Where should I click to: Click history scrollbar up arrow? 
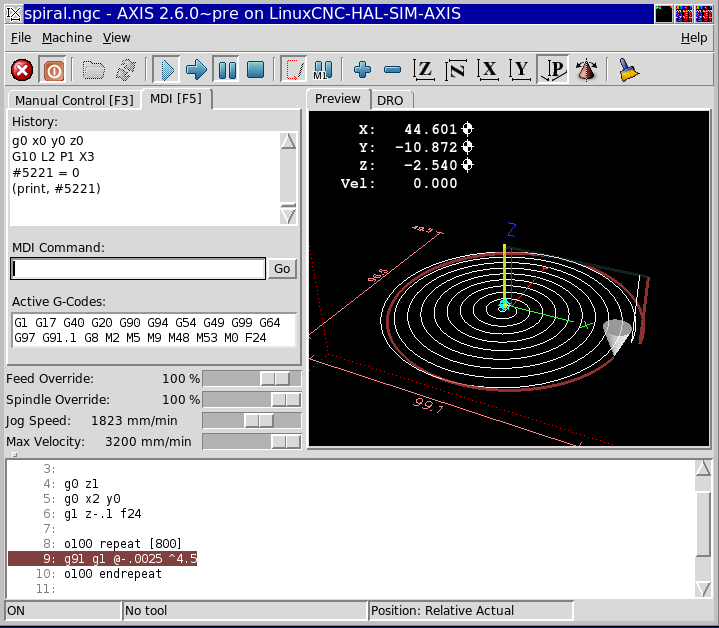point(288,141)
